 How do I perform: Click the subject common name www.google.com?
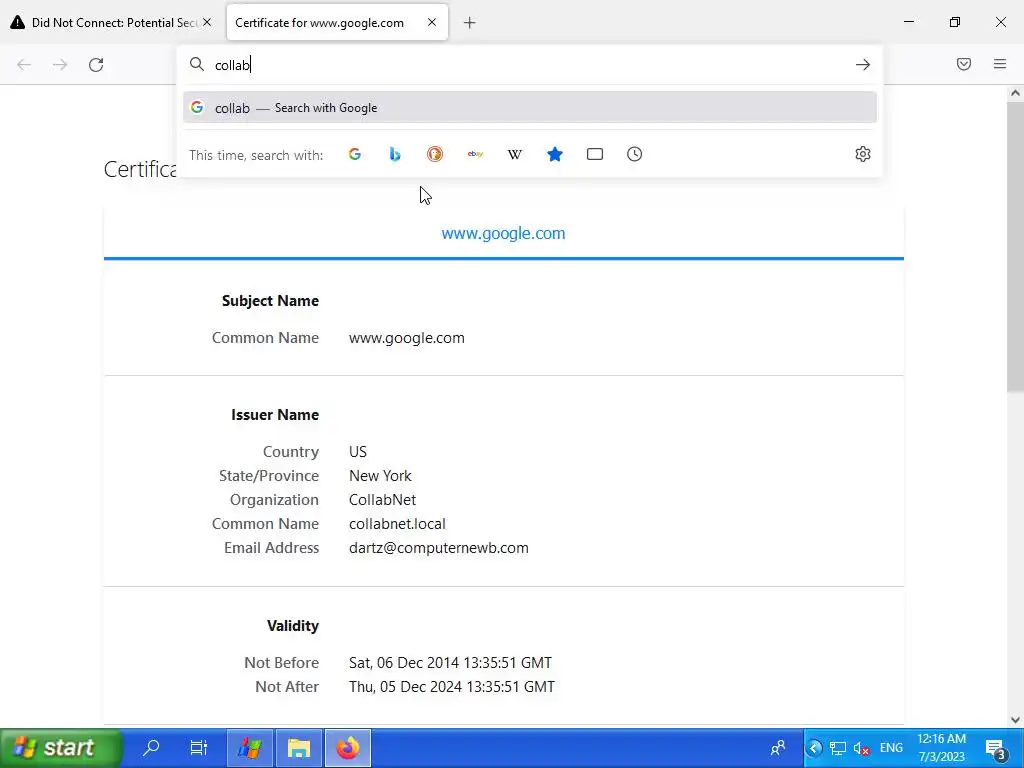tap(407, 338)
